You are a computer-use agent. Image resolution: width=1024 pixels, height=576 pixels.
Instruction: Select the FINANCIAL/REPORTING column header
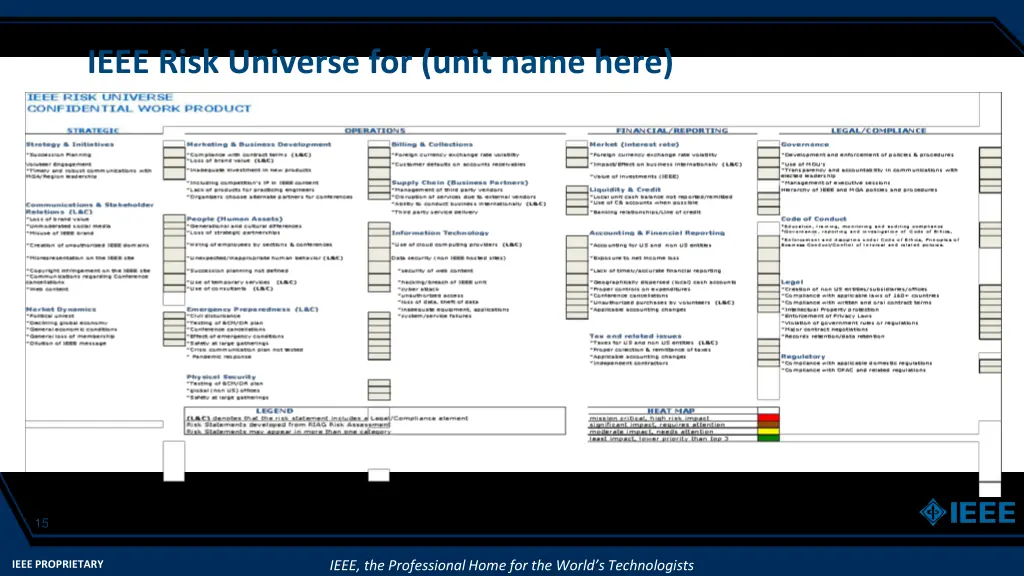tap(672, 131)
